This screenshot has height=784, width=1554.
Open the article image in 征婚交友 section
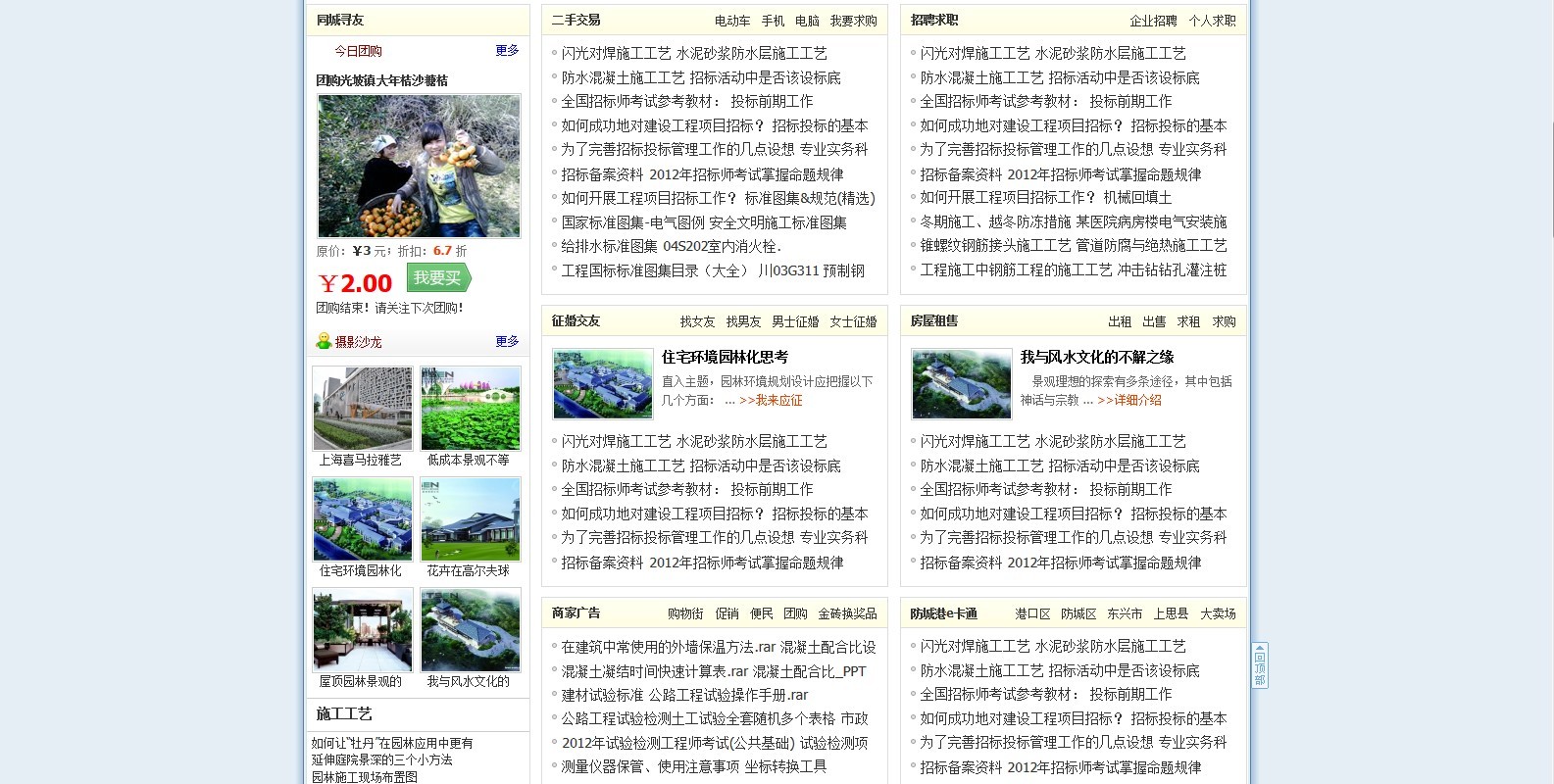pos(603,383)
